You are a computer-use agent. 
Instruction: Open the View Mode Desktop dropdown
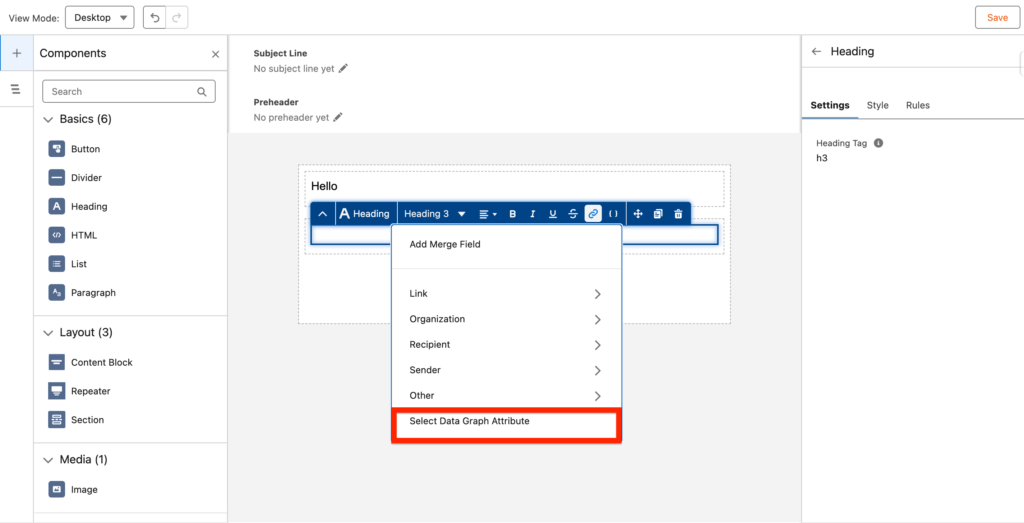pyautogui.click(x=100, y=18)
